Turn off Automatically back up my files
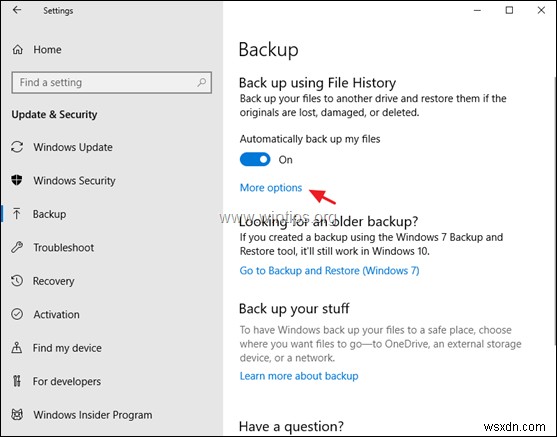 pos(255,160)
